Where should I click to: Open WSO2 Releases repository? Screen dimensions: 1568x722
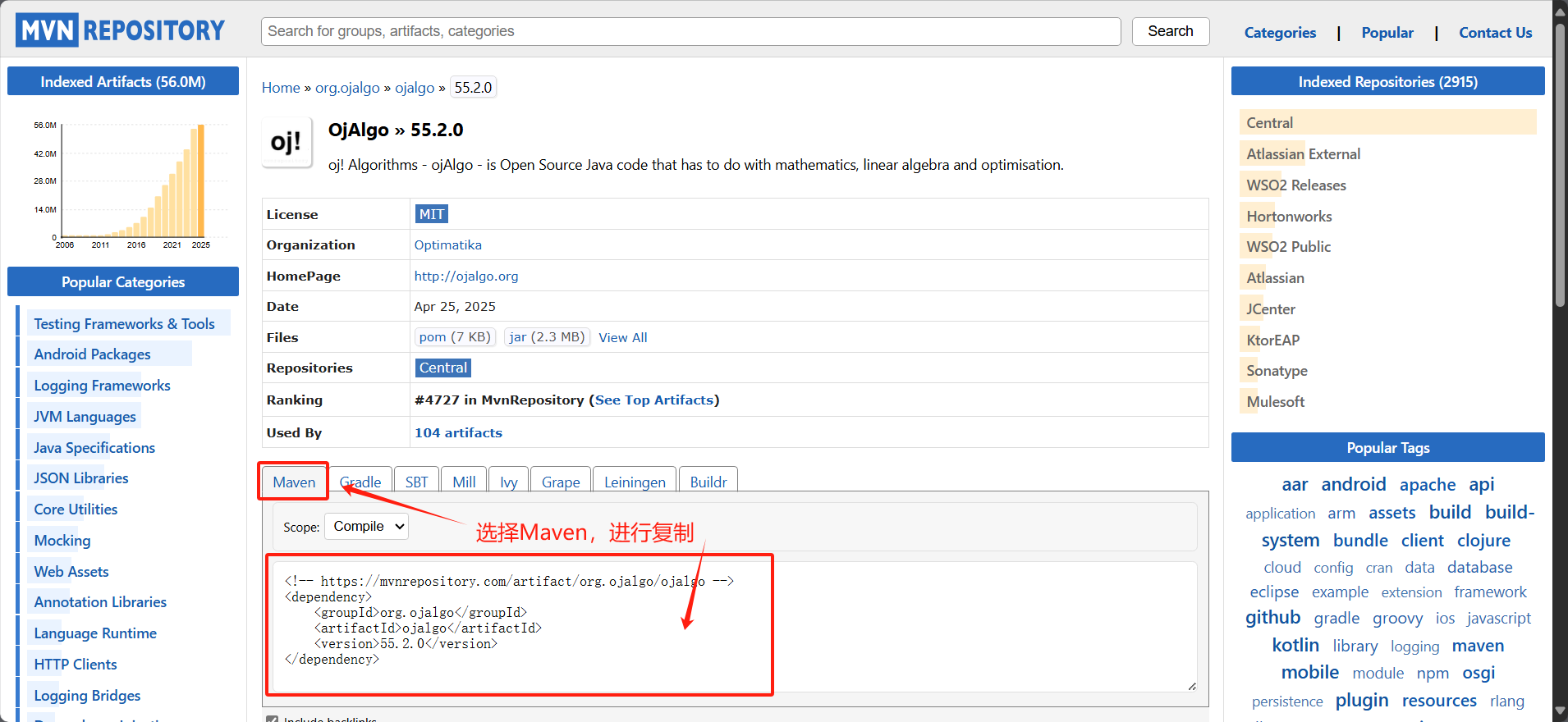point(1296,185)
